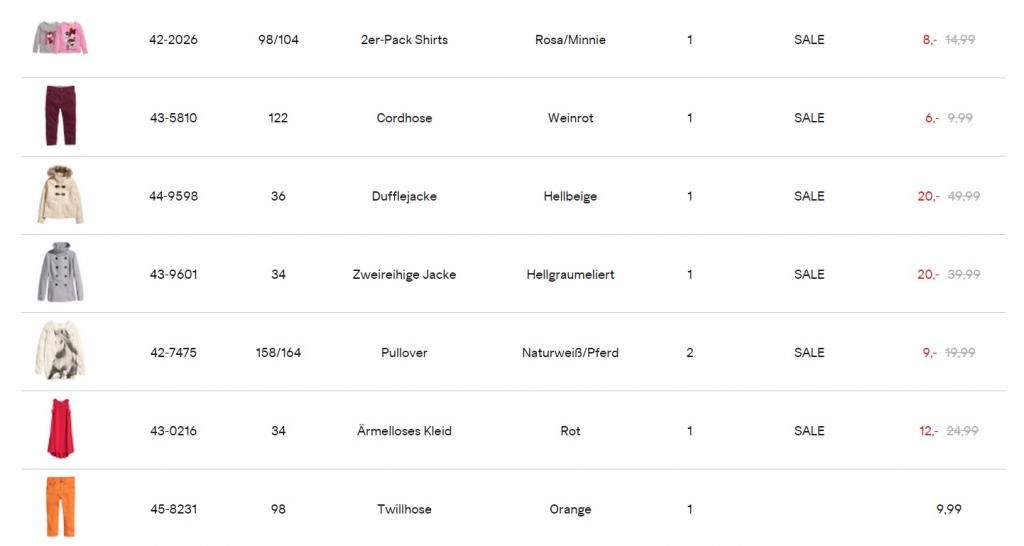Viewport: 1024px width, 546px height.
Task: Open the white horse pullover thumbnail
Action: coord(60,351)
